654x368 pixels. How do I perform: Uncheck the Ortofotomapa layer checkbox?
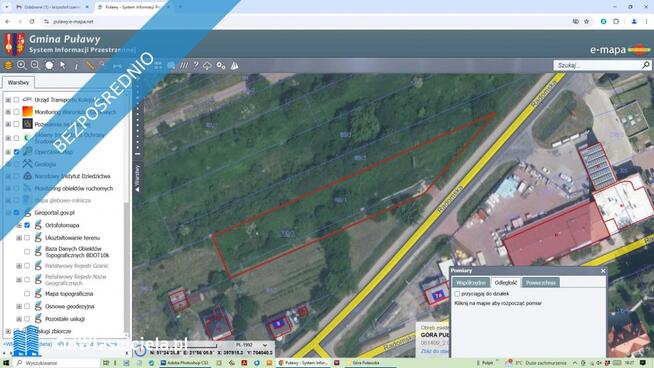27,225
